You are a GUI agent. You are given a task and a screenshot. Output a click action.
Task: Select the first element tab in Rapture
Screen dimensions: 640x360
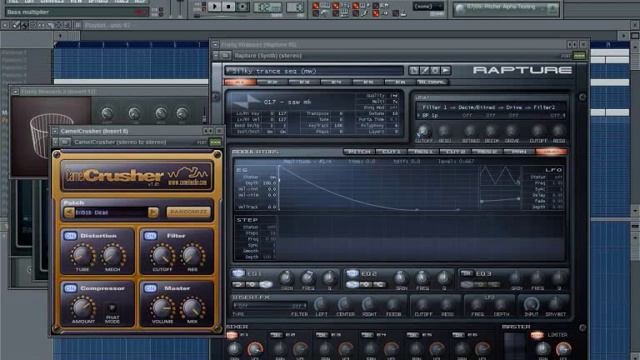click(x=240, y=82)
